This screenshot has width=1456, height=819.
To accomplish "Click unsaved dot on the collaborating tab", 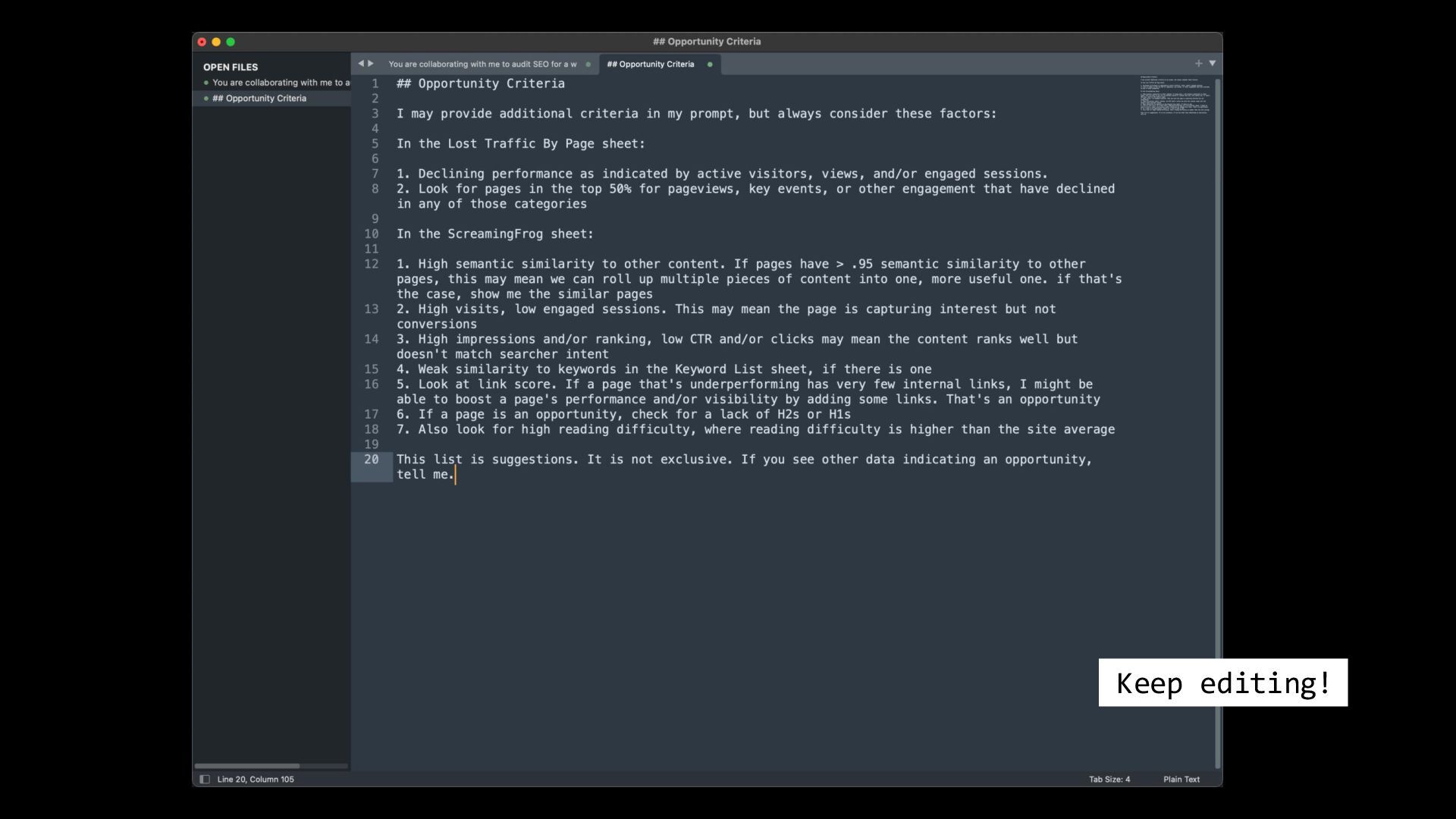I will [x=588, y=64].
